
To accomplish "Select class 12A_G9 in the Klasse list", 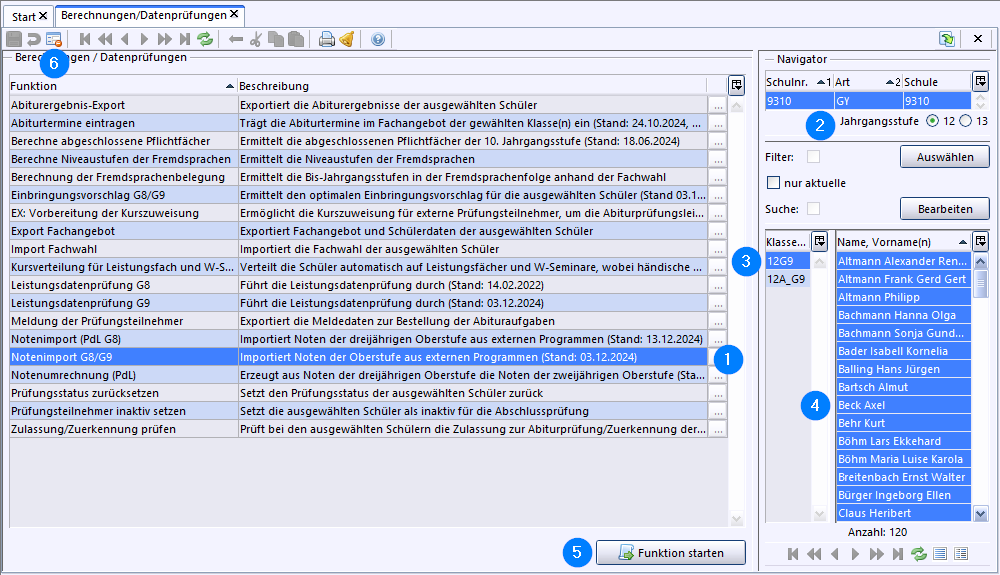I will coord(788,279).
